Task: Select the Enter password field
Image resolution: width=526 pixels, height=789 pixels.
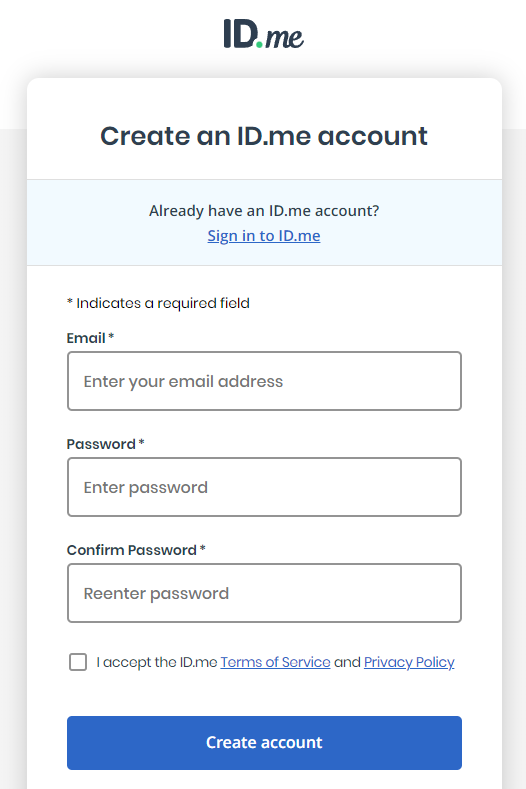Action: (264, 487)
